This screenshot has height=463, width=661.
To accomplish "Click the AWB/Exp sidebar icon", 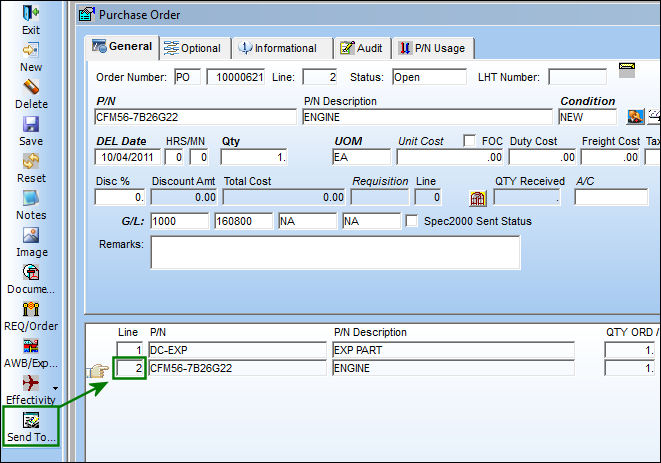I will pyautogui.click(x=31, y=346).
